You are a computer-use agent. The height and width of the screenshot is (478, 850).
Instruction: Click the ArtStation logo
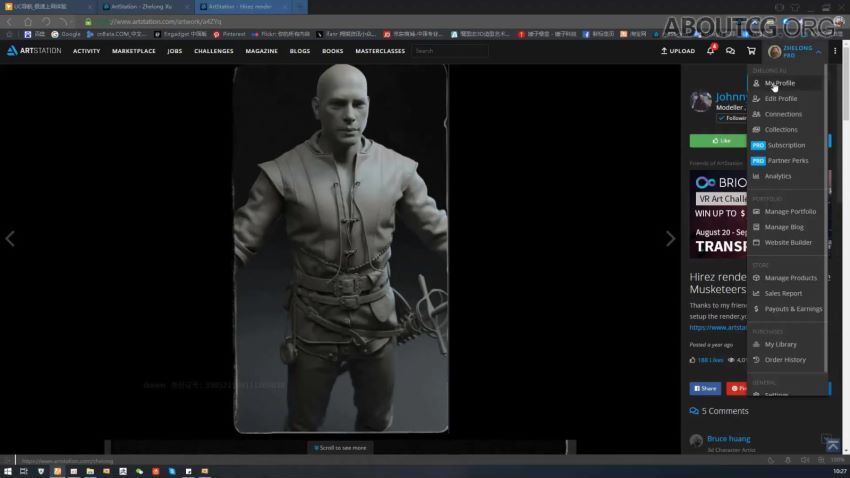point(34,50)
